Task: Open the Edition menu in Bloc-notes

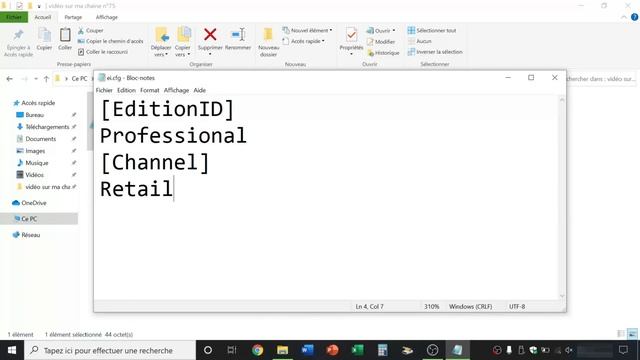Action: click(x=126, y=90)
